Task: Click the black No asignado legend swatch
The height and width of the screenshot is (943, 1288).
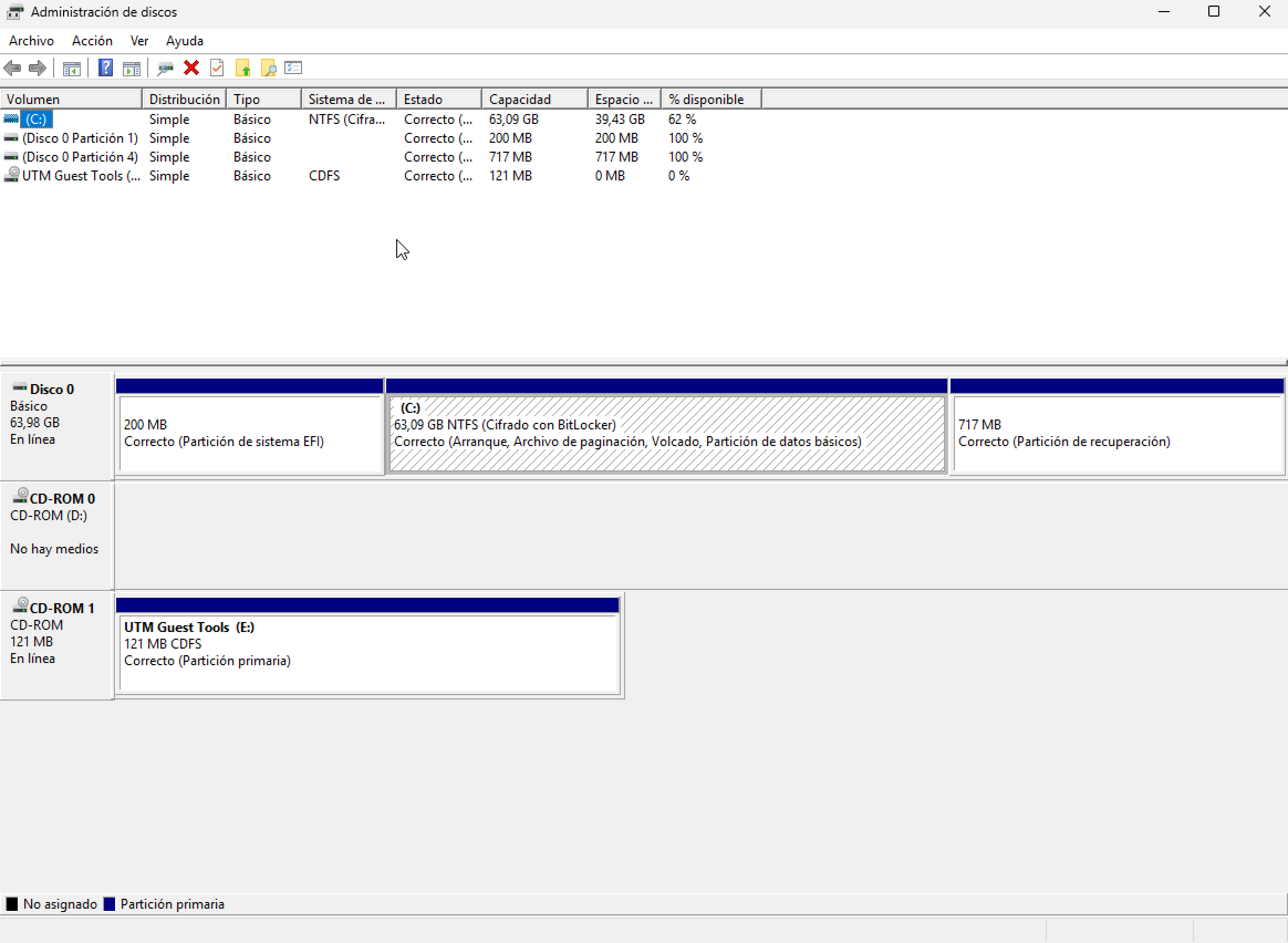Action: [12, 904]
